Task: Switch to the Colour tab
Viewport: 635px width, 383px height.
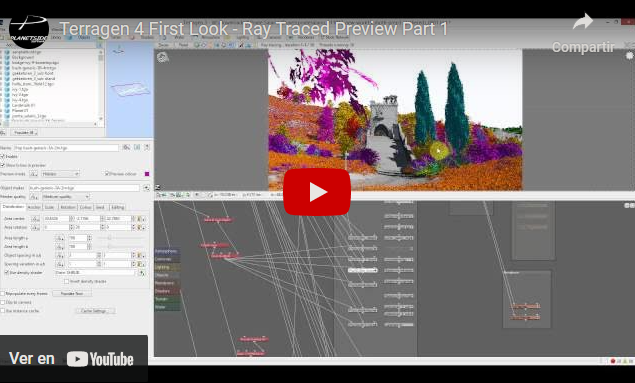Action: (86, 207)
